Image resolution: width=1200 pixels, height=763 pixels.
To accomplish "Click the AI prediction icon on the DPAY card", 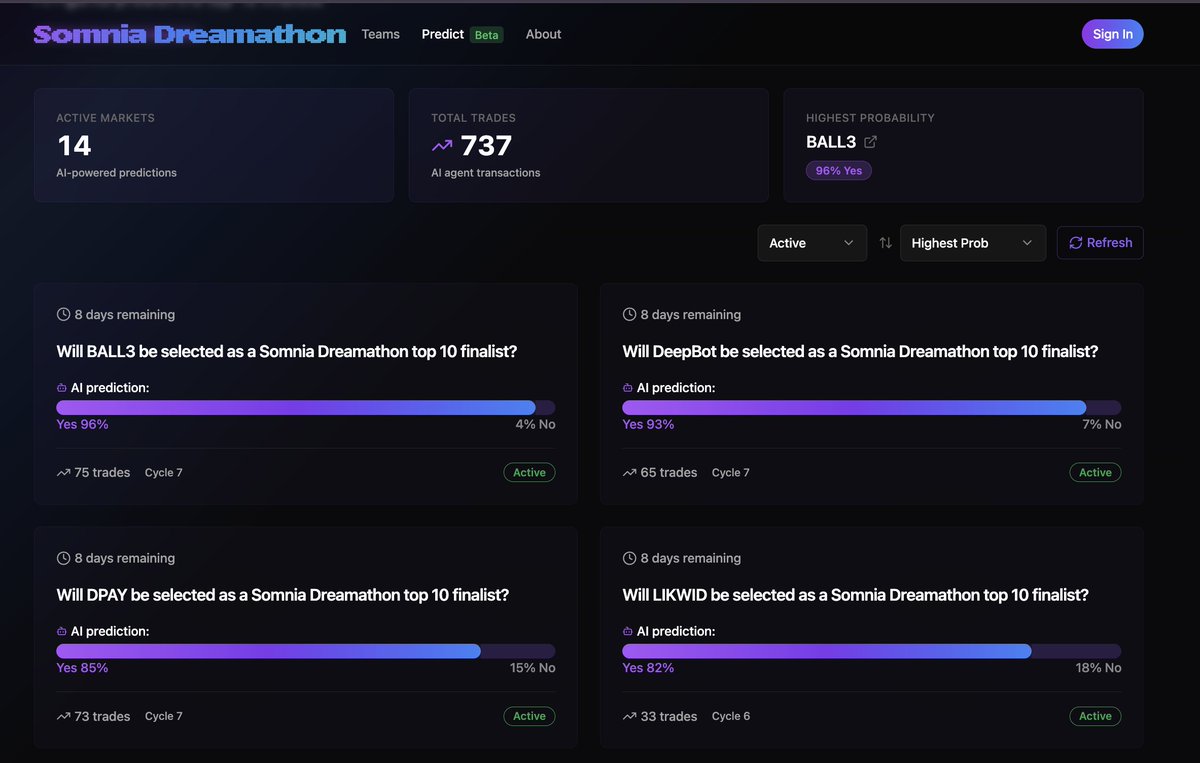I will (x=62, y=631).
